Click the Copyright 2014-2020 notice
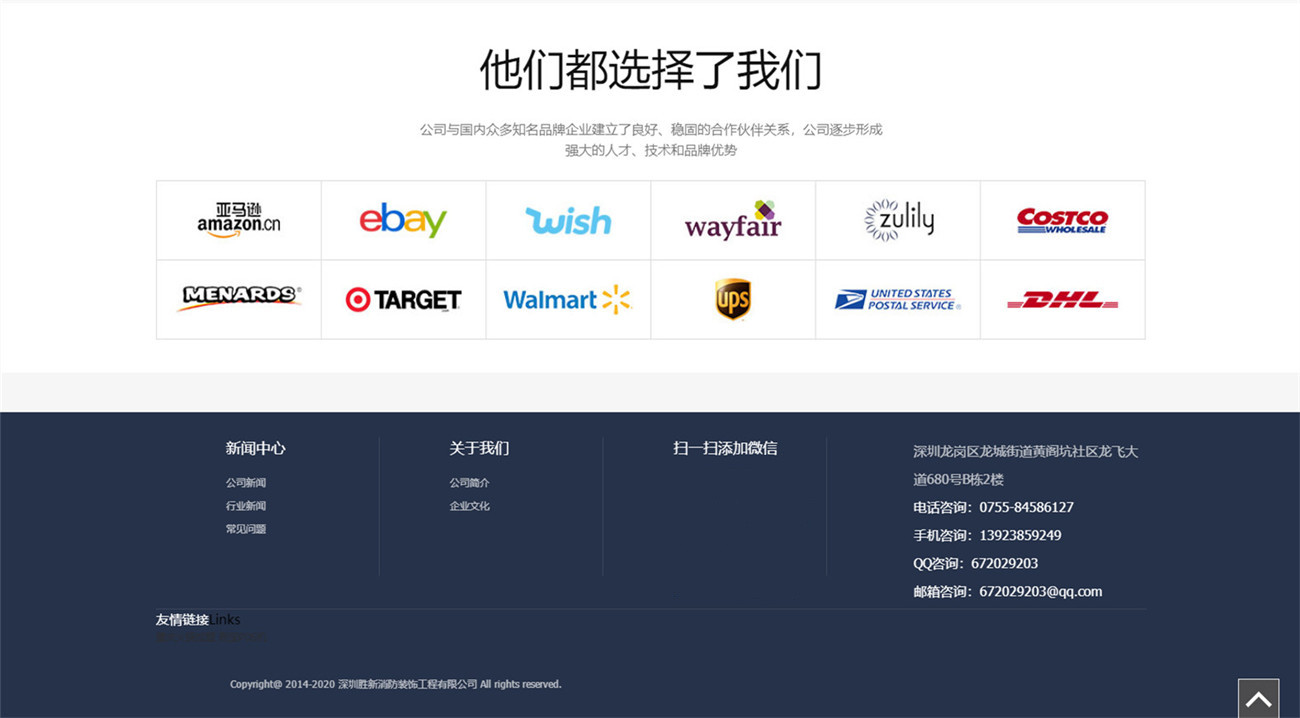 pos(396,684)
